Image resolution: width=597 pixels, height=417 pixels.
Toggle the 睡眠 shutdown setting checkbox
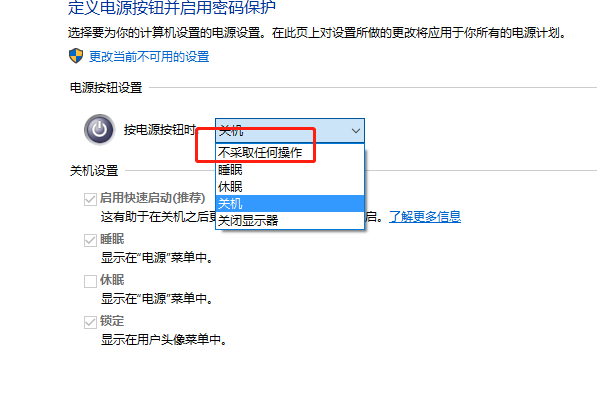(x=90, y=240)
